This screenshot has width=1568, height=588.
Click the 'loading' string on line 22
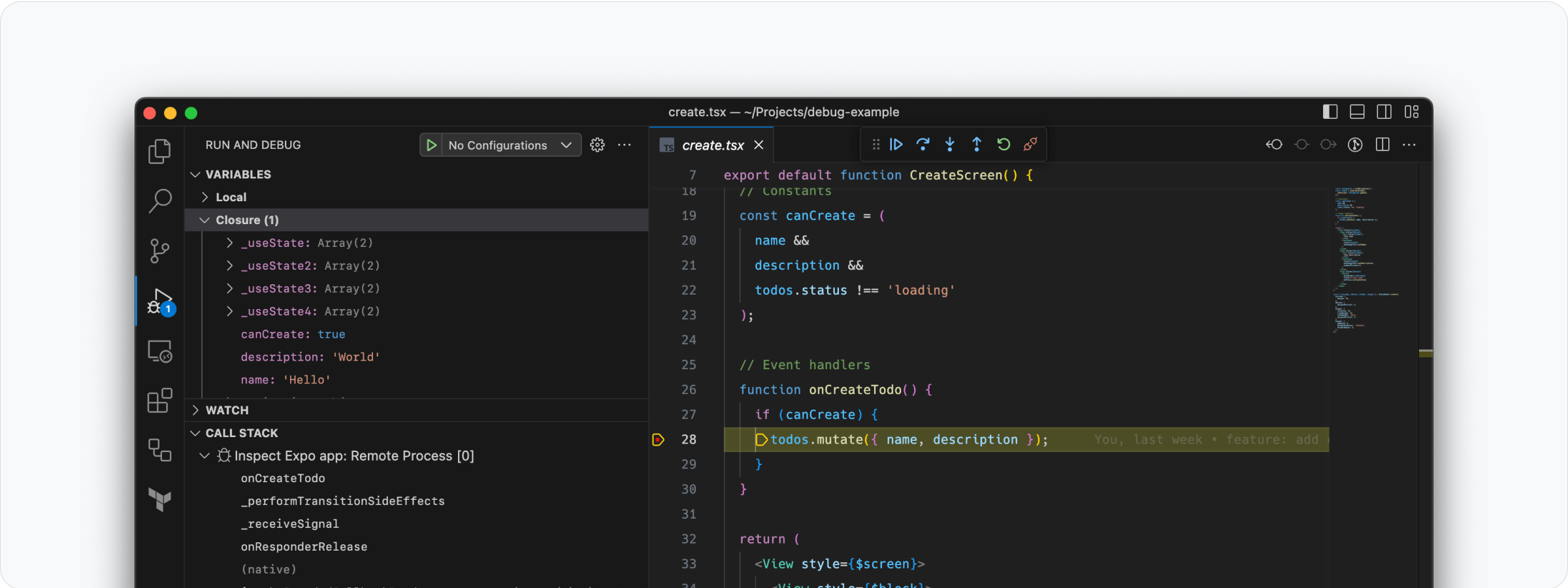pyautogui.click(x=921, y=290)
